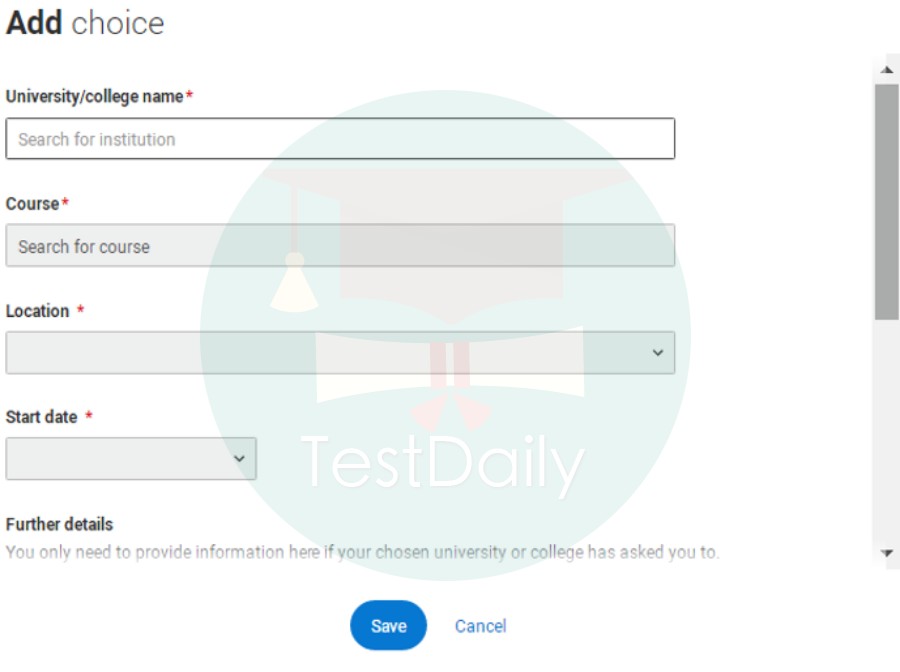Click the scrollbar down arrow
Viewport: 900px width, 672px height.
(x=886, y=552)
